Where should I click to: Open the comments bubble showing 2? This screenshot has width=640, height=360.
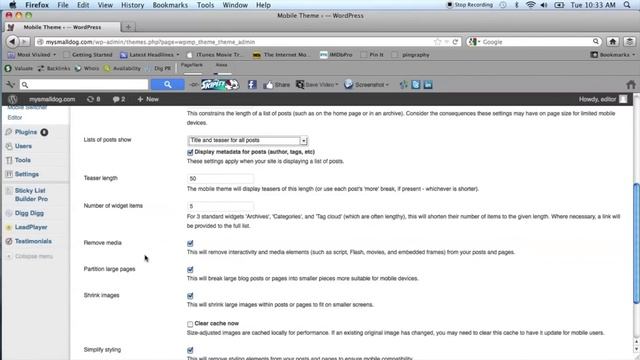point(119,99)
